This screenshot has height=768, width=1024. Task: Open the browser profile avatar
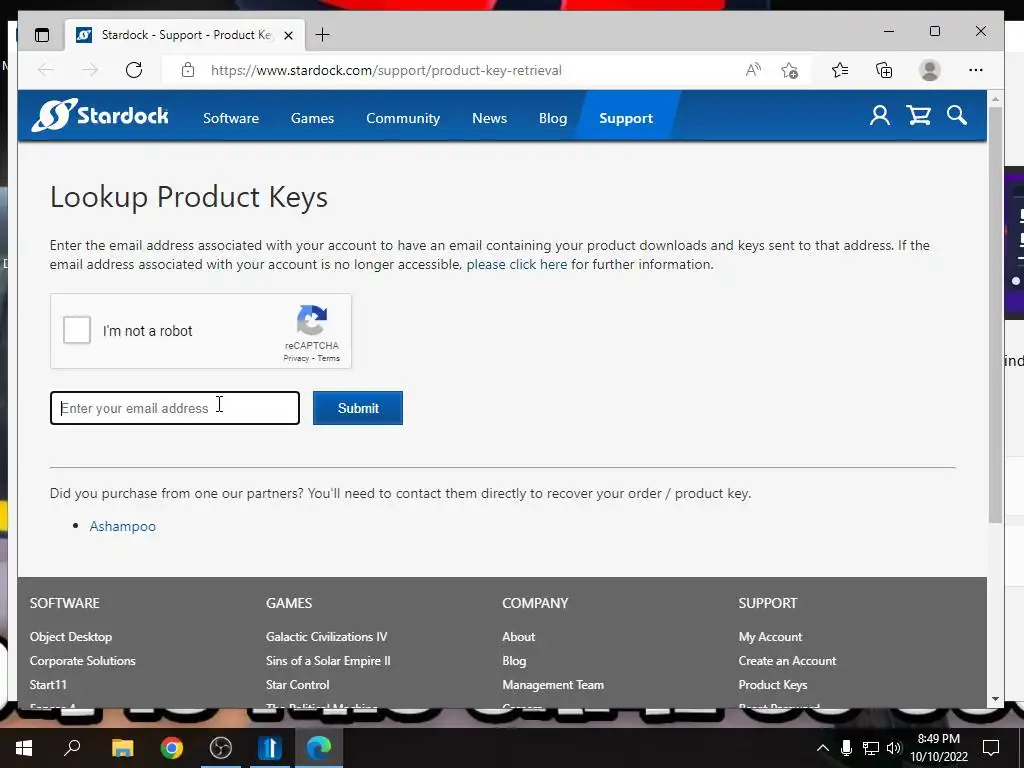[929, 70]
